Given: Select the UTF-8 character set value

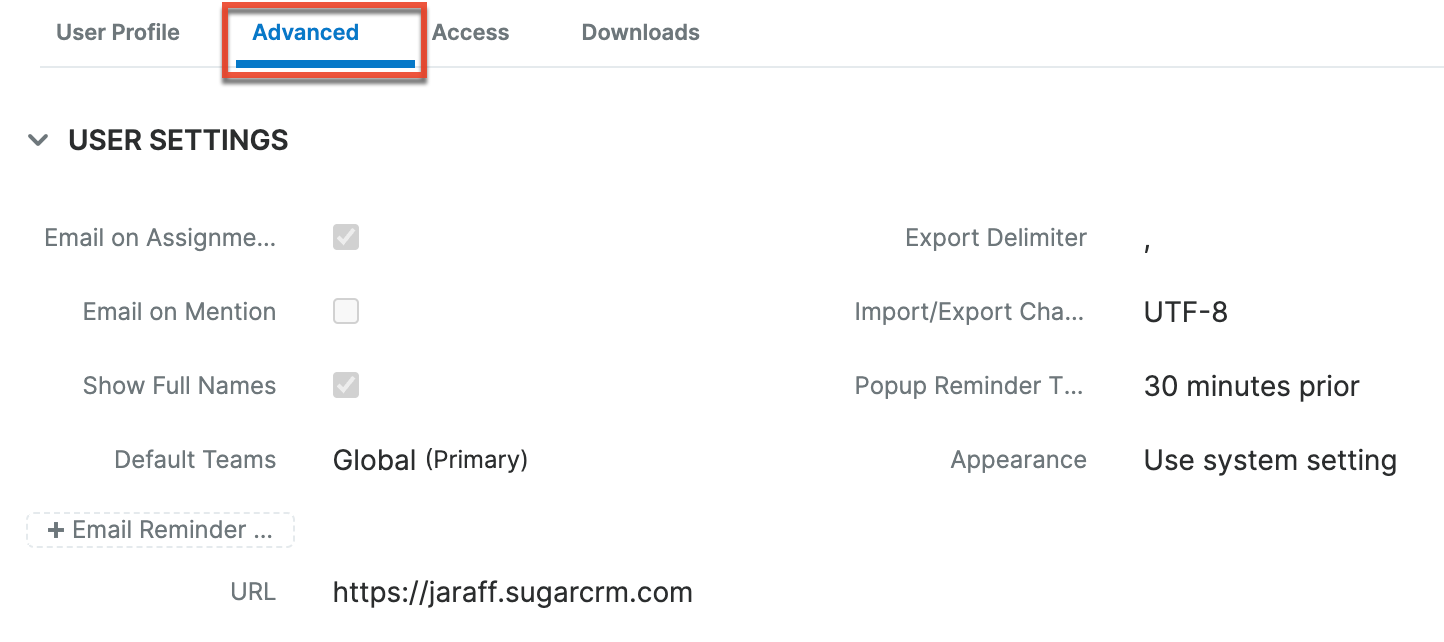Looking at the screenshot, I should tap(1185, 312).
